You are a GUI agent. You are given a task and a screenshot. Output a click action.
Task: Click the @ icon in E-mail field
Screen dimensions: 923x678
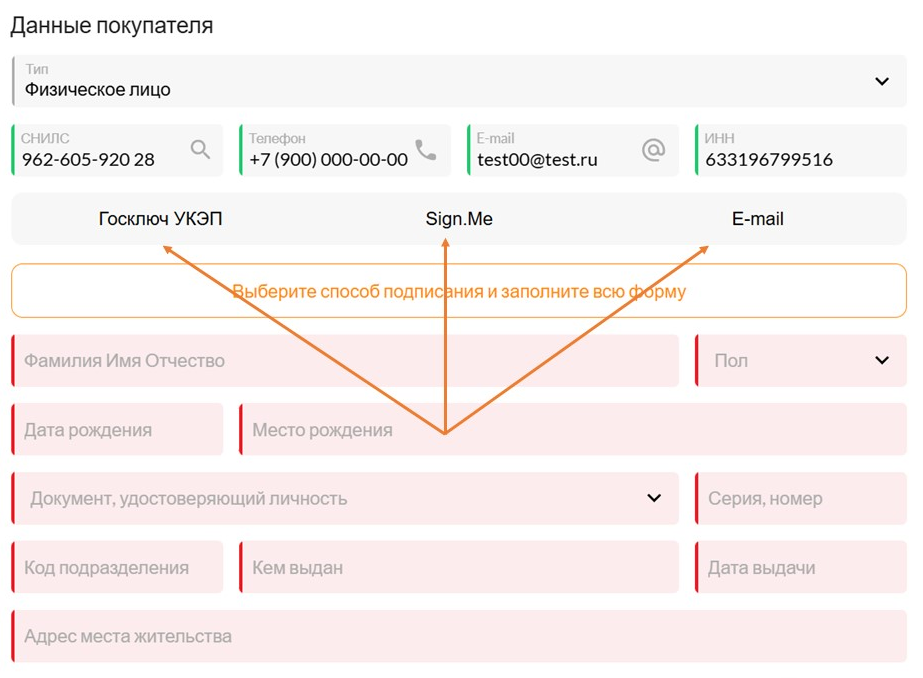point(653,150)
